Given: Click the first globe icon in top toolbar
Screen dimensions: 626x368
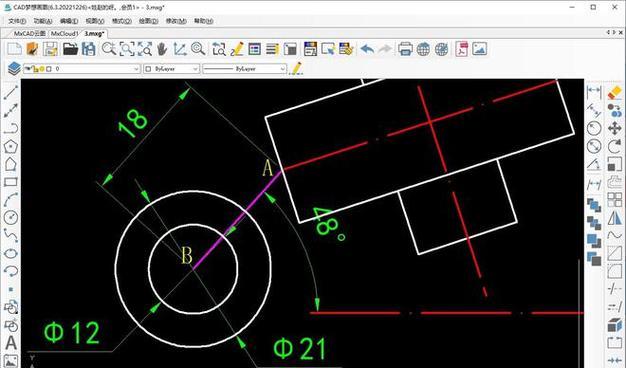Looking at the screenshot, I should (423, 49).
